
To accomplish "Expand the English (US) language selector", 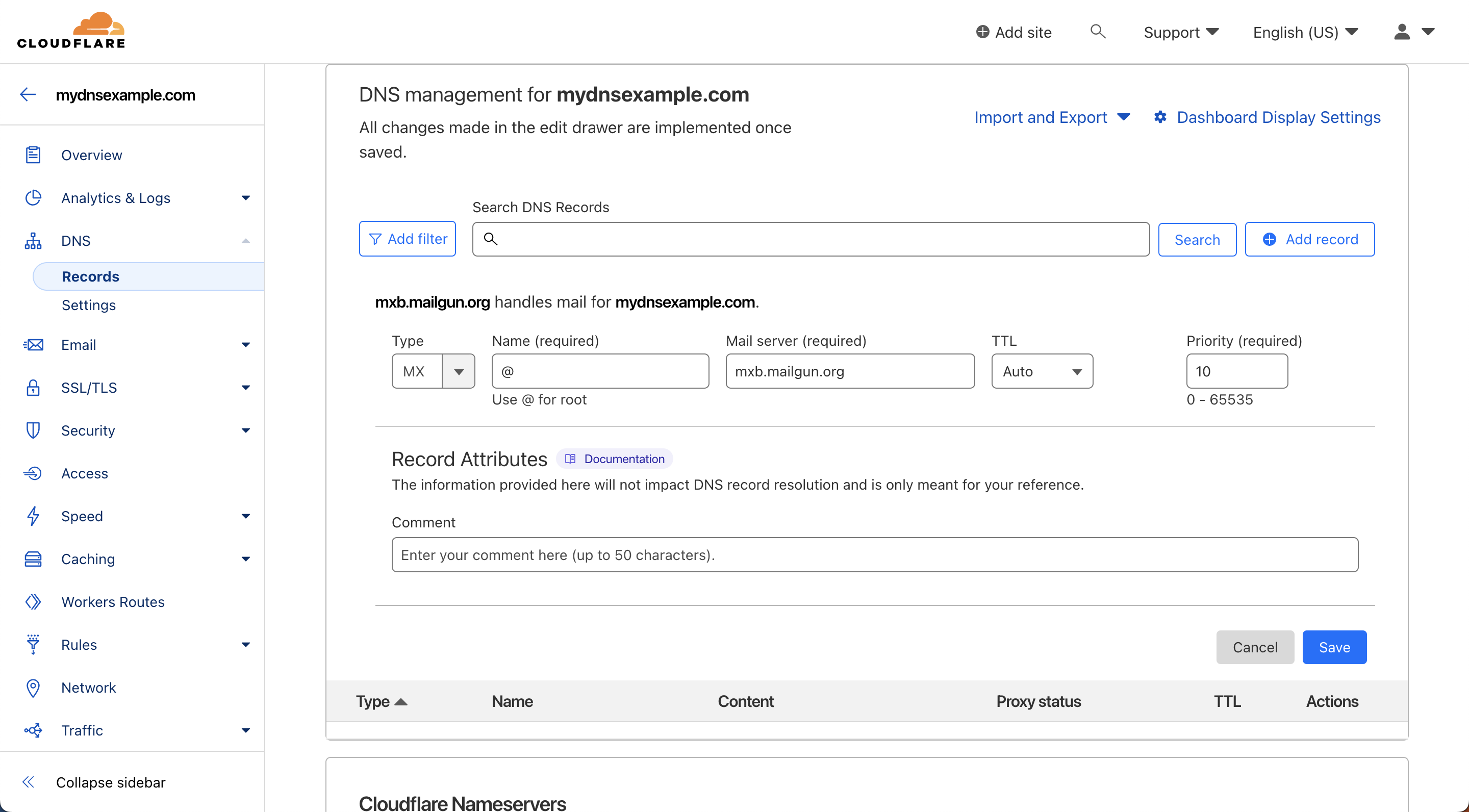I will point(1305,32).
